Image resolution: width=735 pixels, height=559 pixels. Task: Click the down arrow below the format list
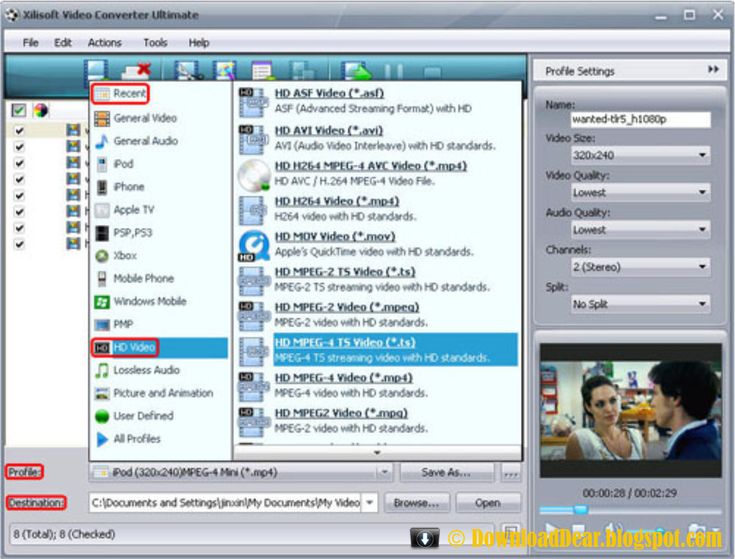(377, 453)
